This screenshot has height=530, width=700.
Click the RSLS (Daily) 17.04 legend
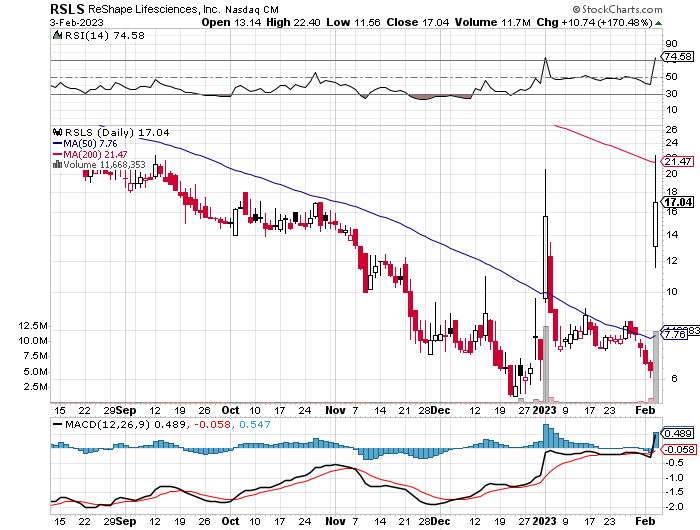[x=117, y=133]
